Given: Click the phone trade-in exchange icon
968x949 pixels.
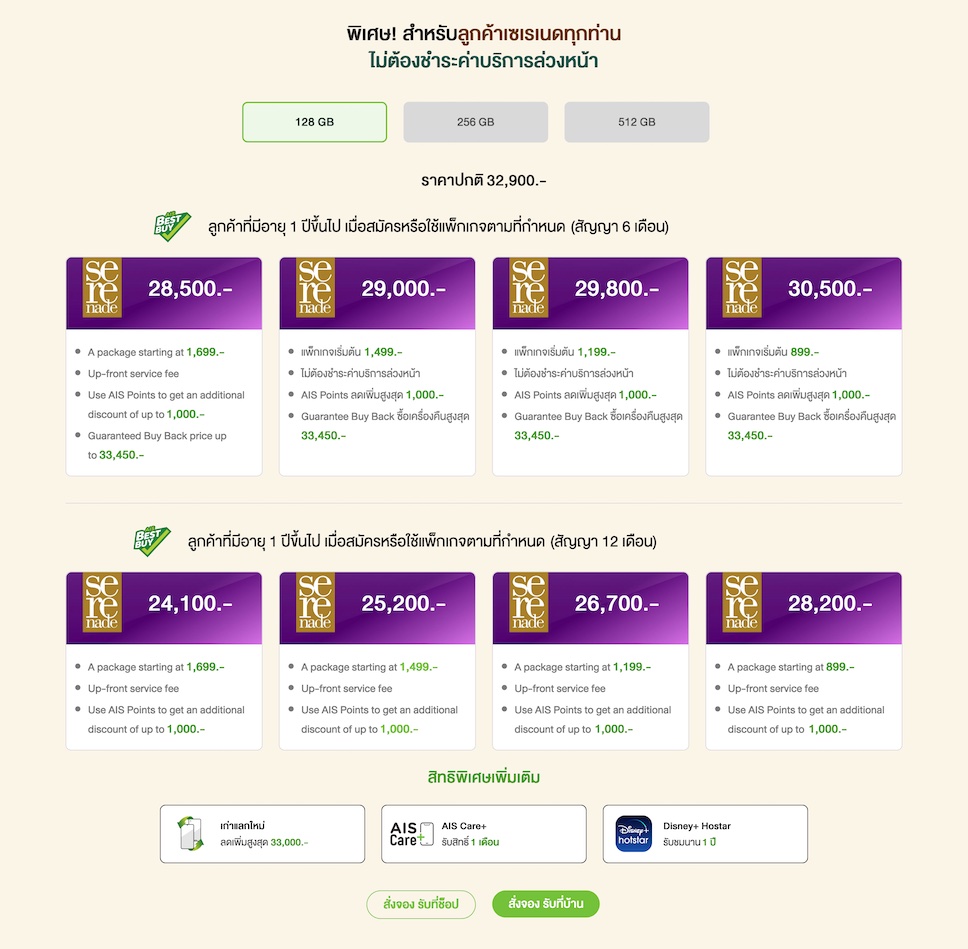Looking at the screenshot, I should click(x=190, y=834).
